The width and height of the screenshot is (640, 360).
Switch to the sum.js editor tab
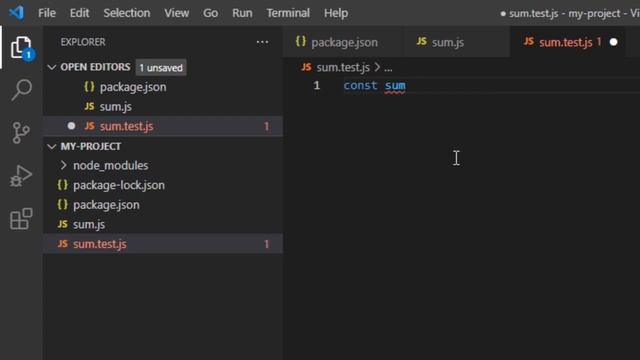point(456,42)
